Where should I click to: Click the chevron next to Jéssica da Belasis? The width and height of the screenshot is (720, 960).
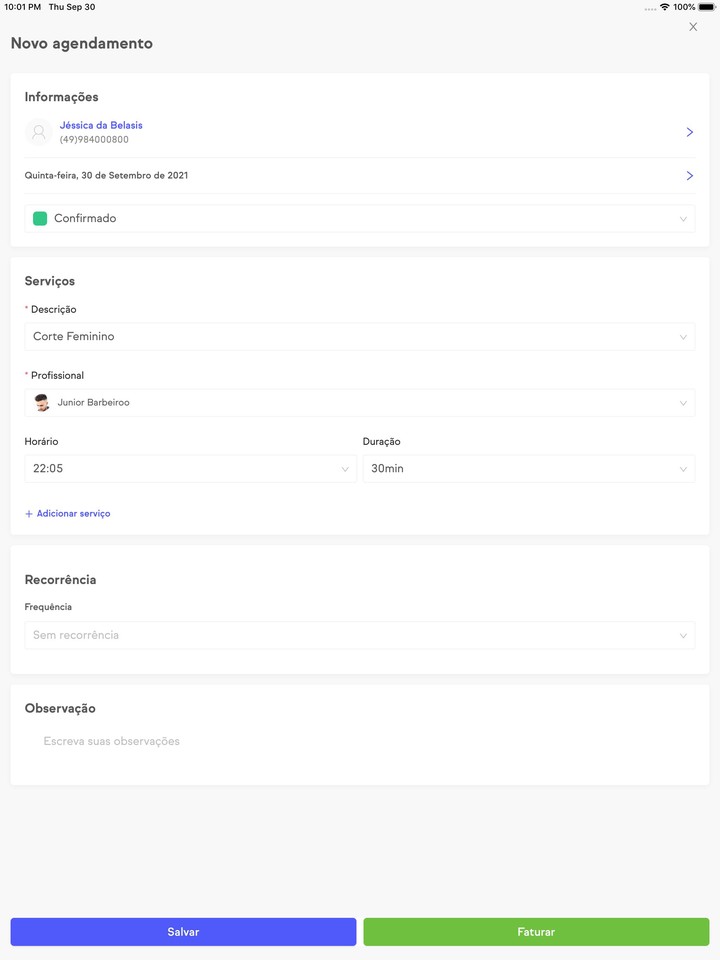click(x=689, y=130)
